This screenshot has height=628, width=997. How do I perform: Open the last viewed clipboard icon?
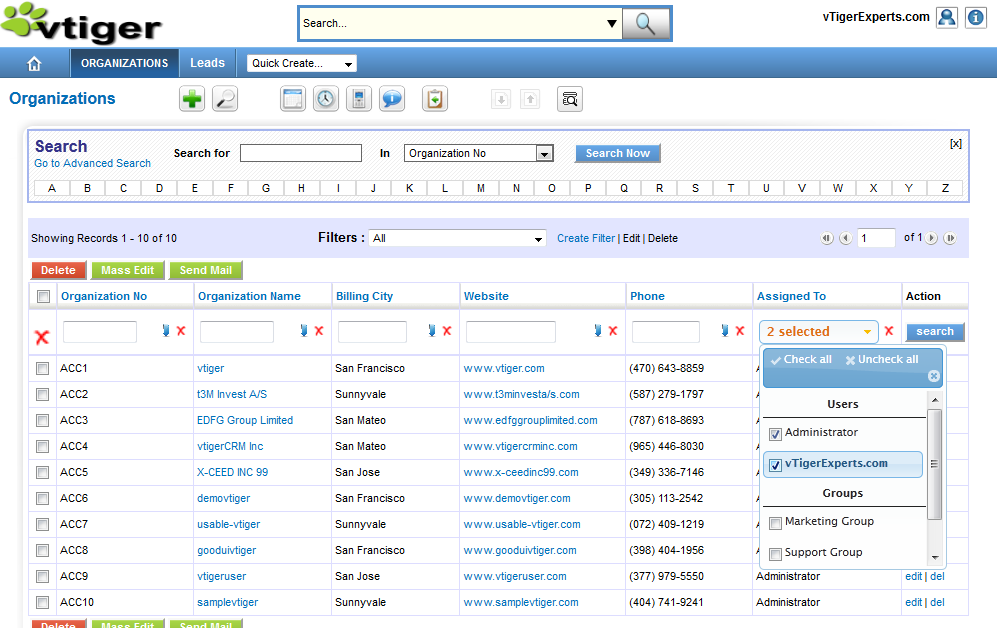(435, 99)
